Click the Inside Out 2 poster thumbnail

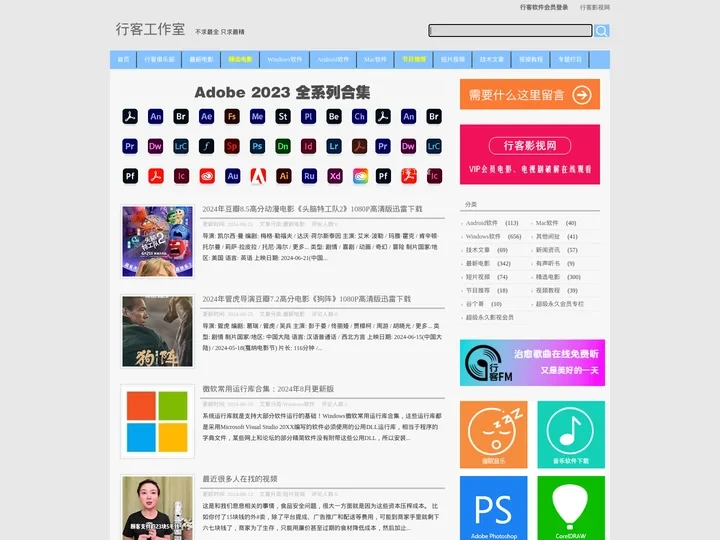[158, 242]
